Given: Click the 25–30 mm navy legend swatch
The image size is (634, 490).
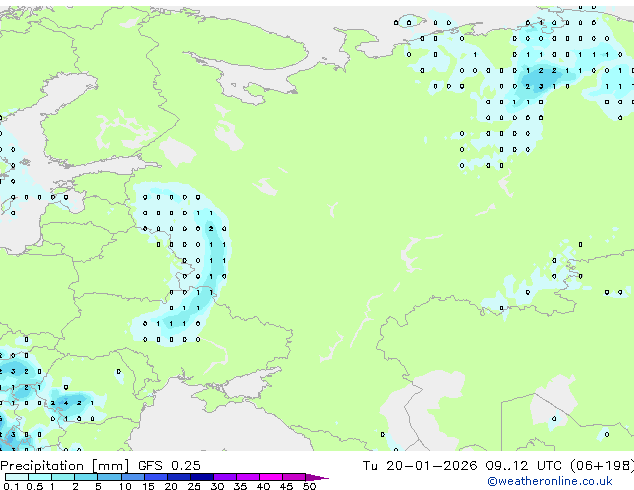Looking at the screenshot, I should point(201,477).
